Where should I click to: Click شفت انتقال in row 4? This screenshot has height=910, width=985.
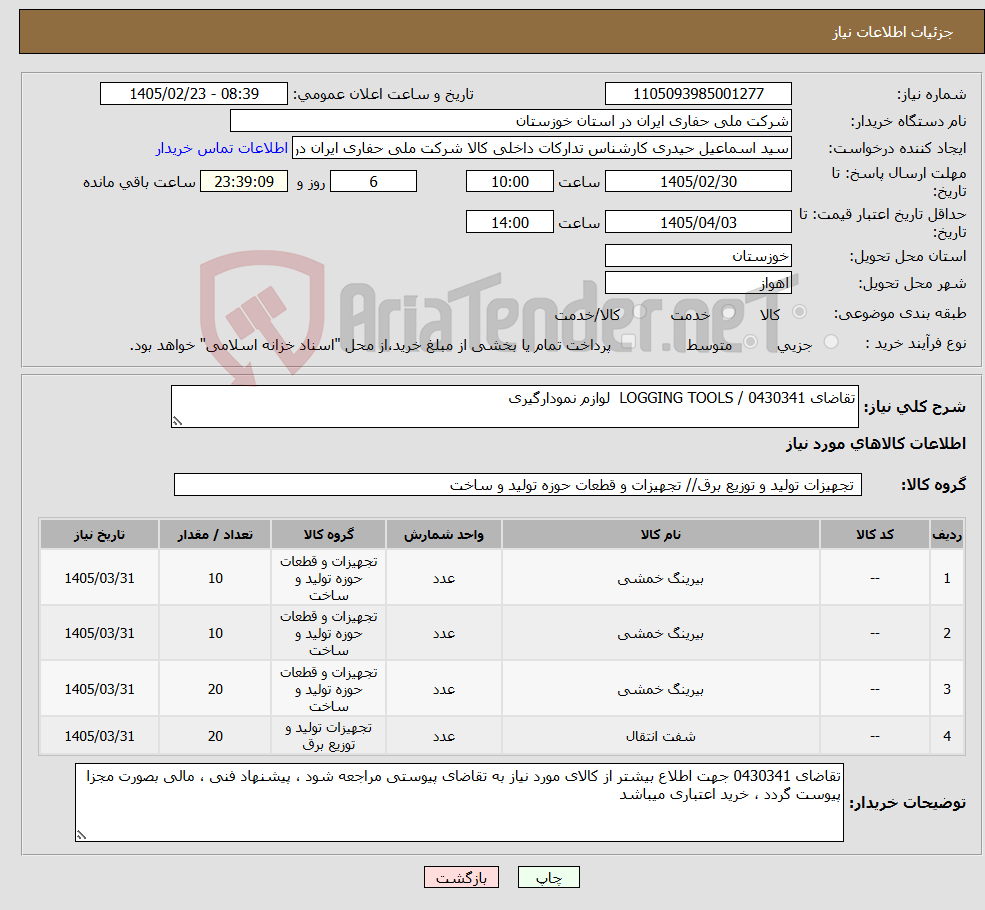[660, 736]
